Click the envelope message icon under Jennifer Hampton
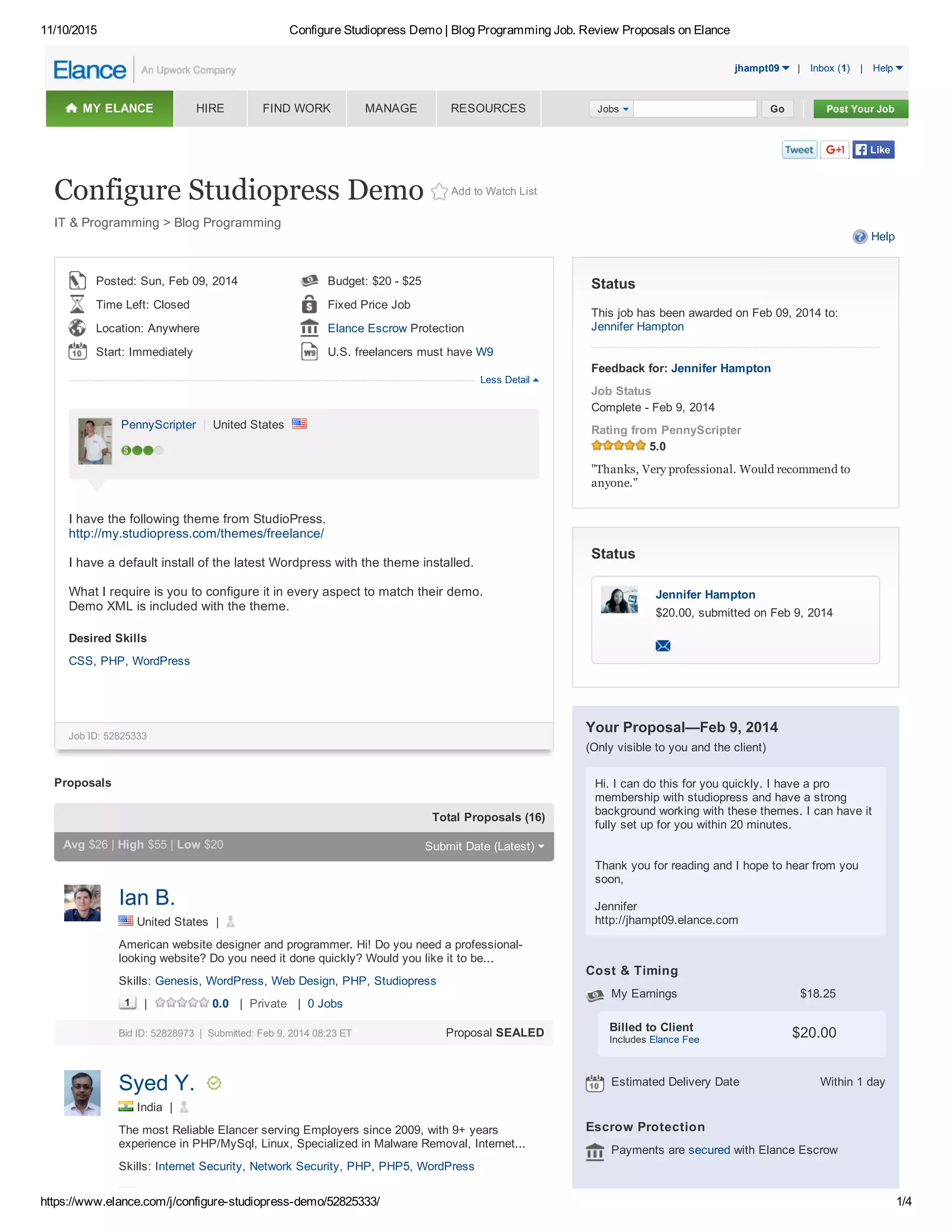The image size is (952, 1232). coord(663,645)
